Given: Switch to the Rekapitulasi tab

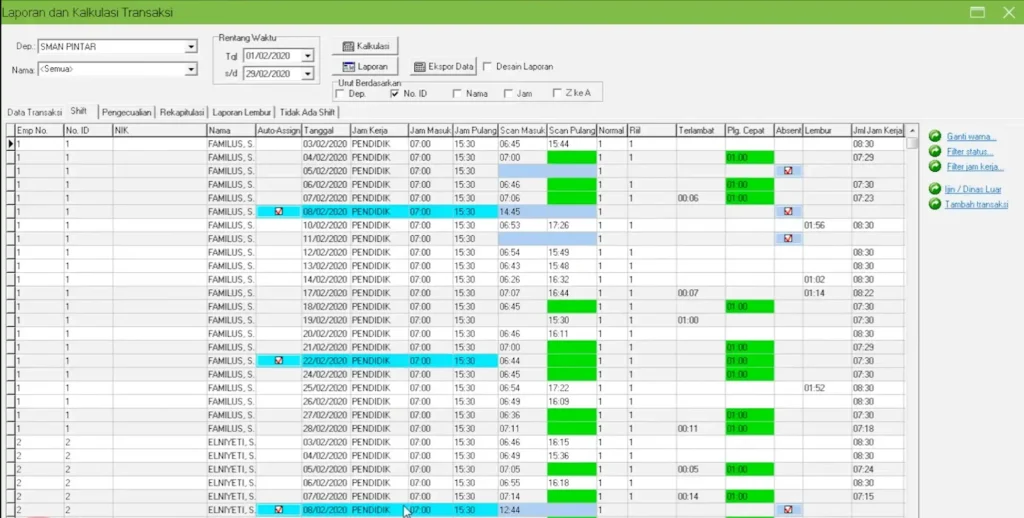Looking at the screenshot, I should pos(182,112).
